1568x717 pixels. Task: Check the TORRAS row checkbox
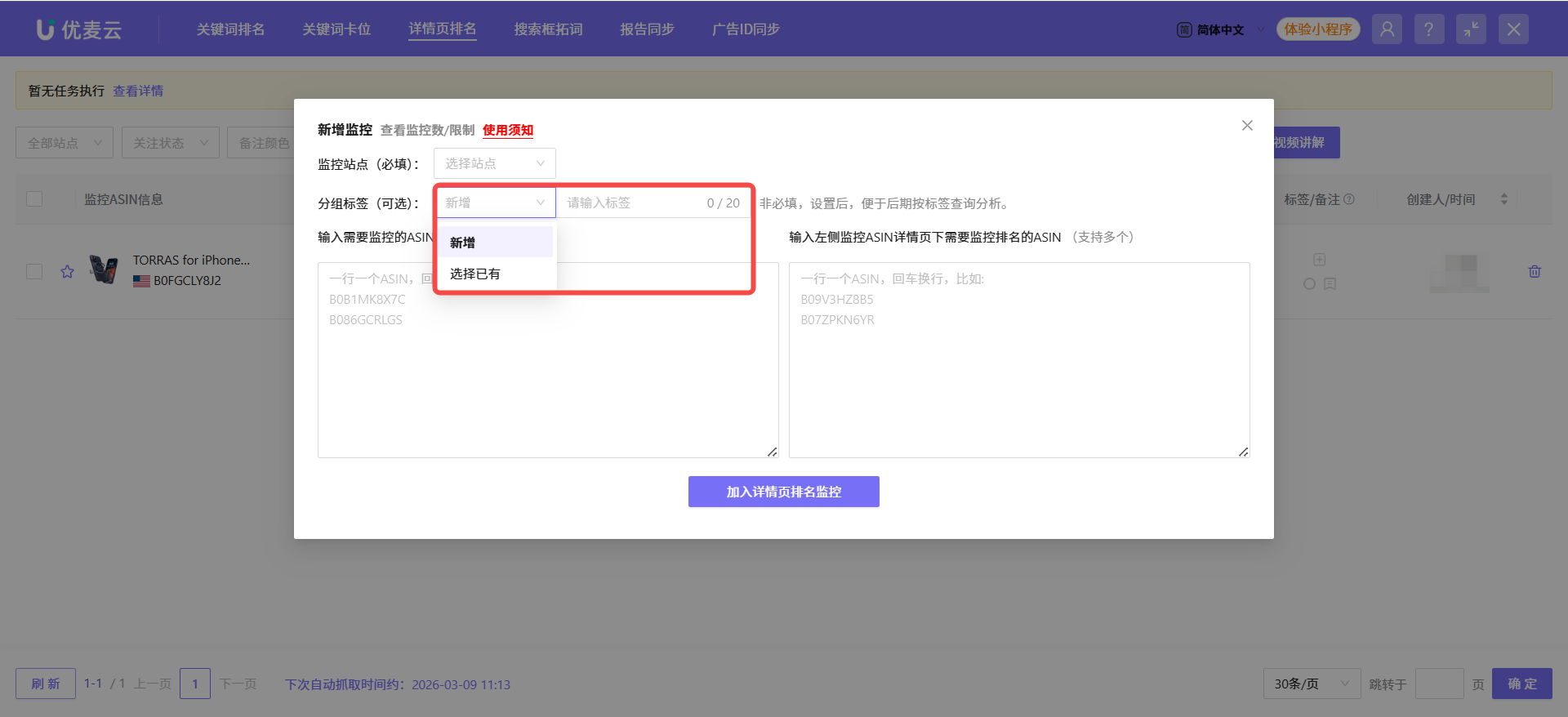pos(34,271)
